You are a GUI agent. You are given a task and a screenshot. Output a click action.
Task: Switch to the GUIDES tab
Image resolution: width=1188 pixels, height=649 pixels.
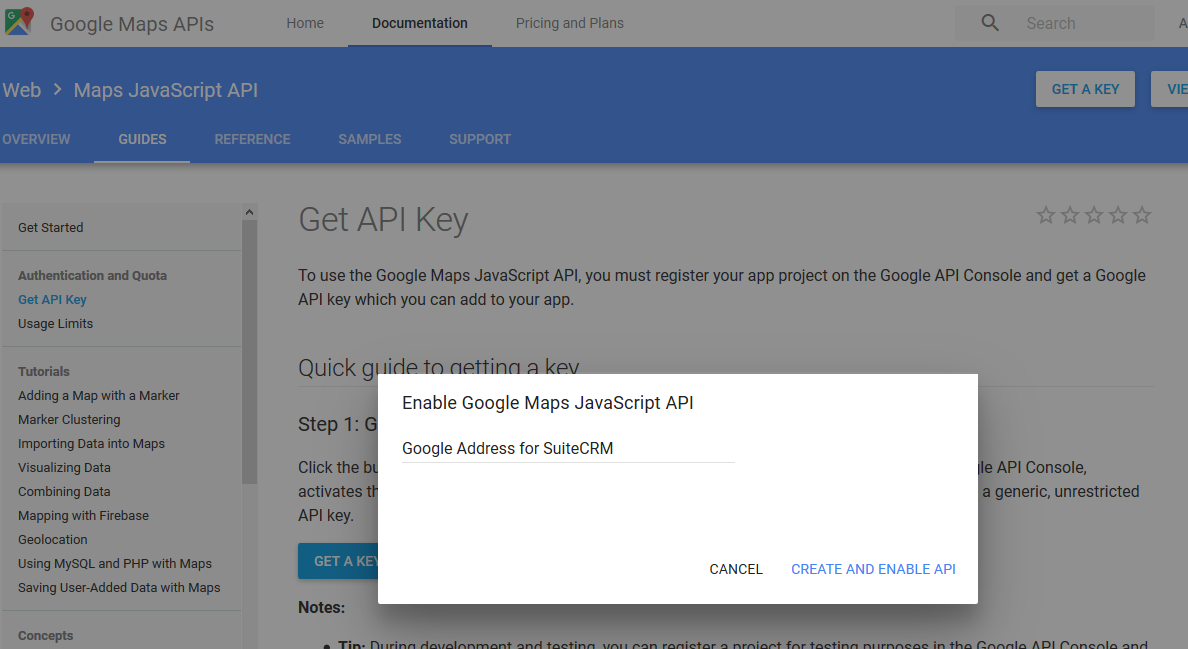[x=142, y=139]
